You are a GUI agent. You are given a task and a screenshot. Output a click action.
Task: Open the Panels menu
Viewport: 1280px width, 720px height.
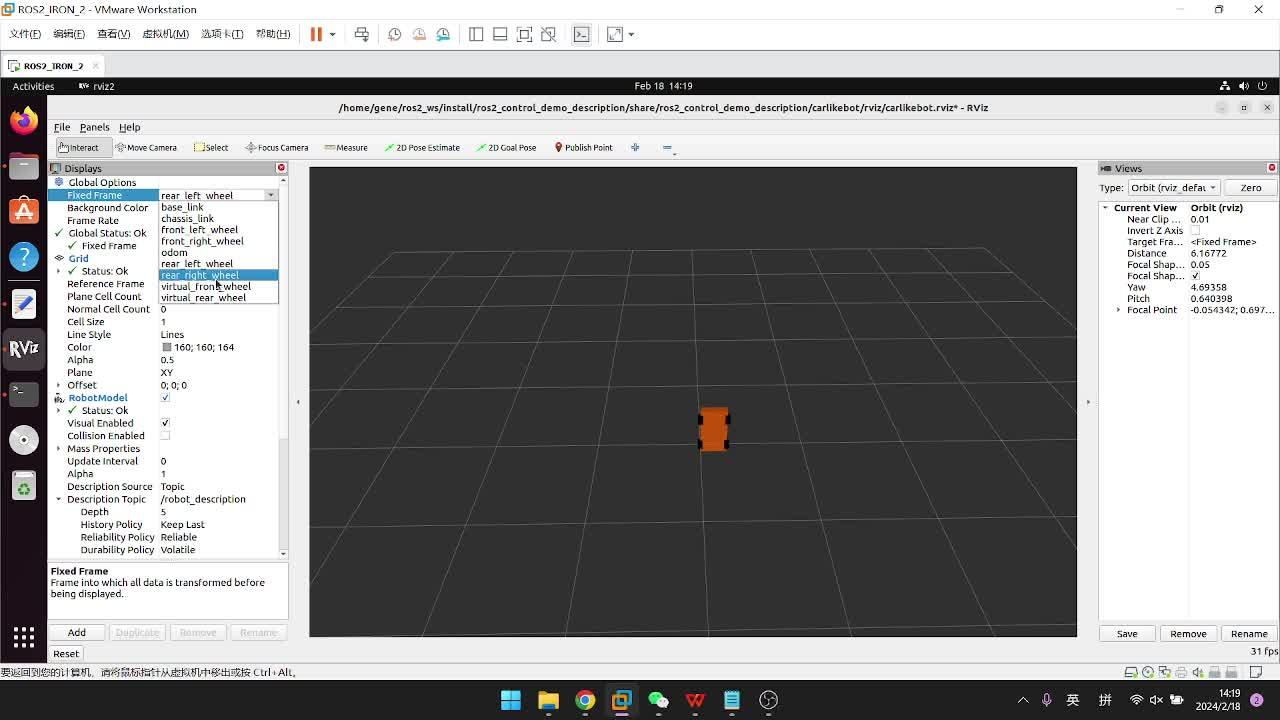[94, 127]
